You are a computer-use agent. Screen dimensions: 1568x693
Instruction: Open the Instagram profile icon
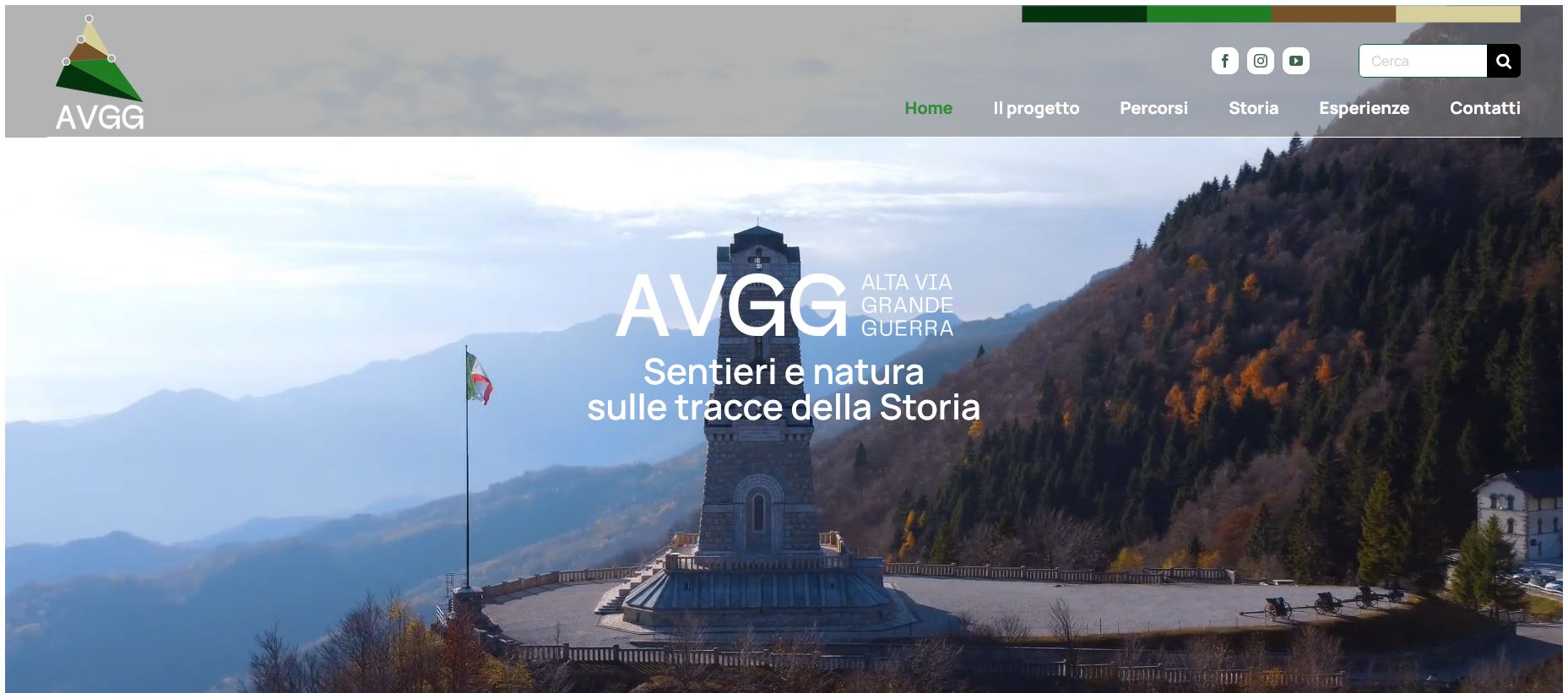coord(1260,61)
